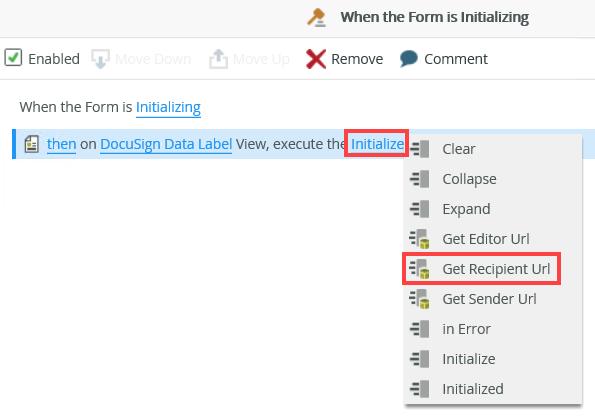Open the DocuSign Data Label view link
Image resolution: width=595 pixels, height=417 pixels.
[166, 144]
